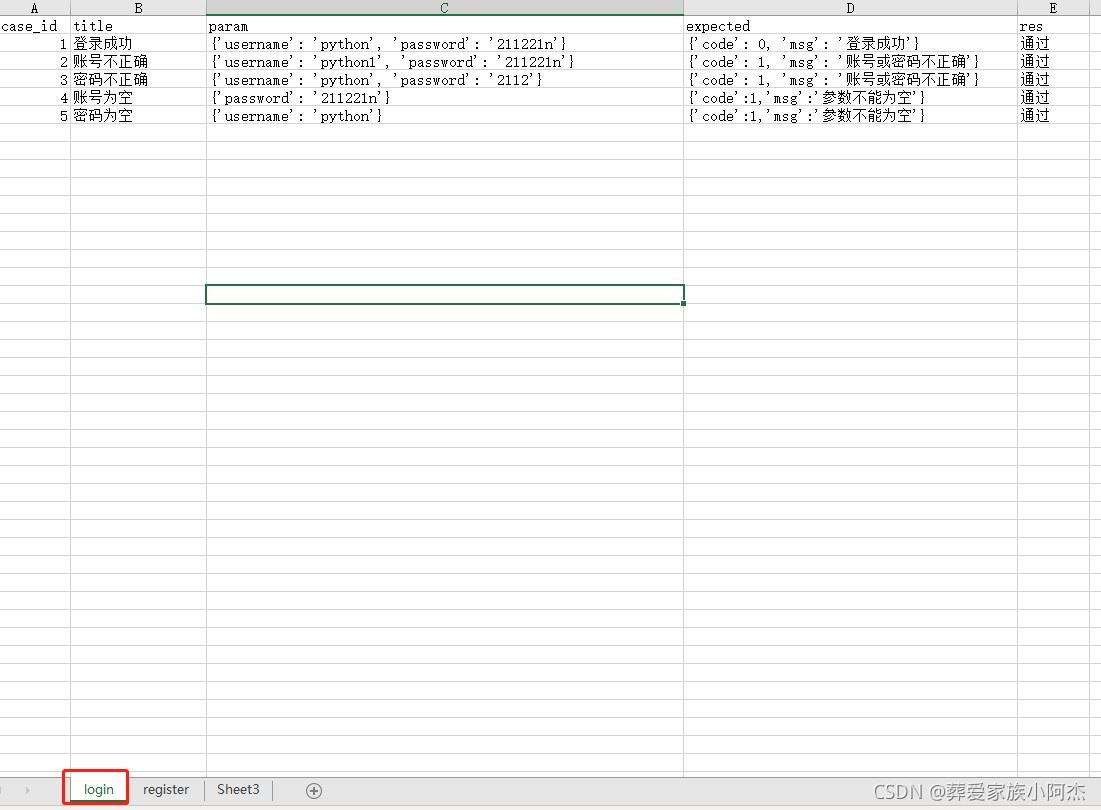Select res cell 通过 for case 4
This screenshot has height=810, width=1101.
coord(1053,98)
